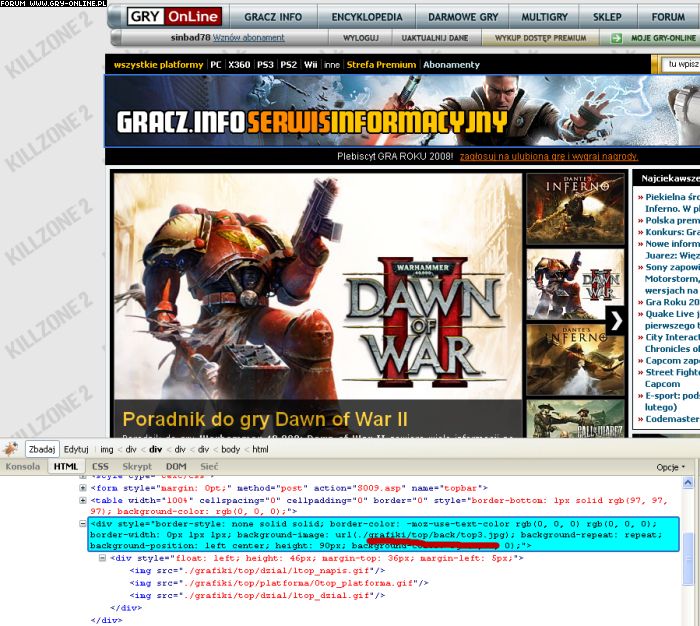Click the Dawn of War II small thumbnail
This screenshot has width=700, height=626.
click(x=575, y=284)
